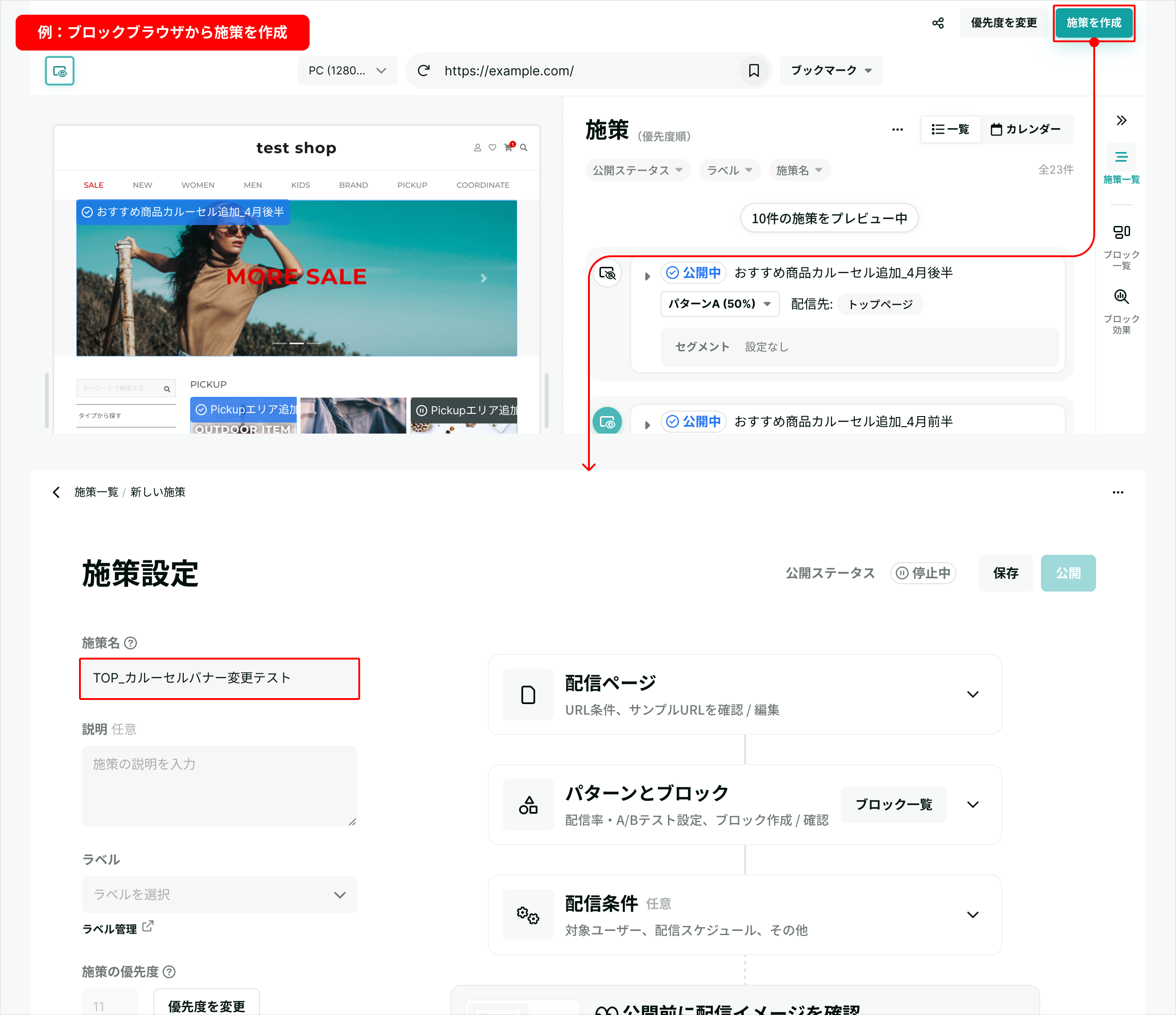Toggle preview for 4月前半 campaign

point(607,422)
